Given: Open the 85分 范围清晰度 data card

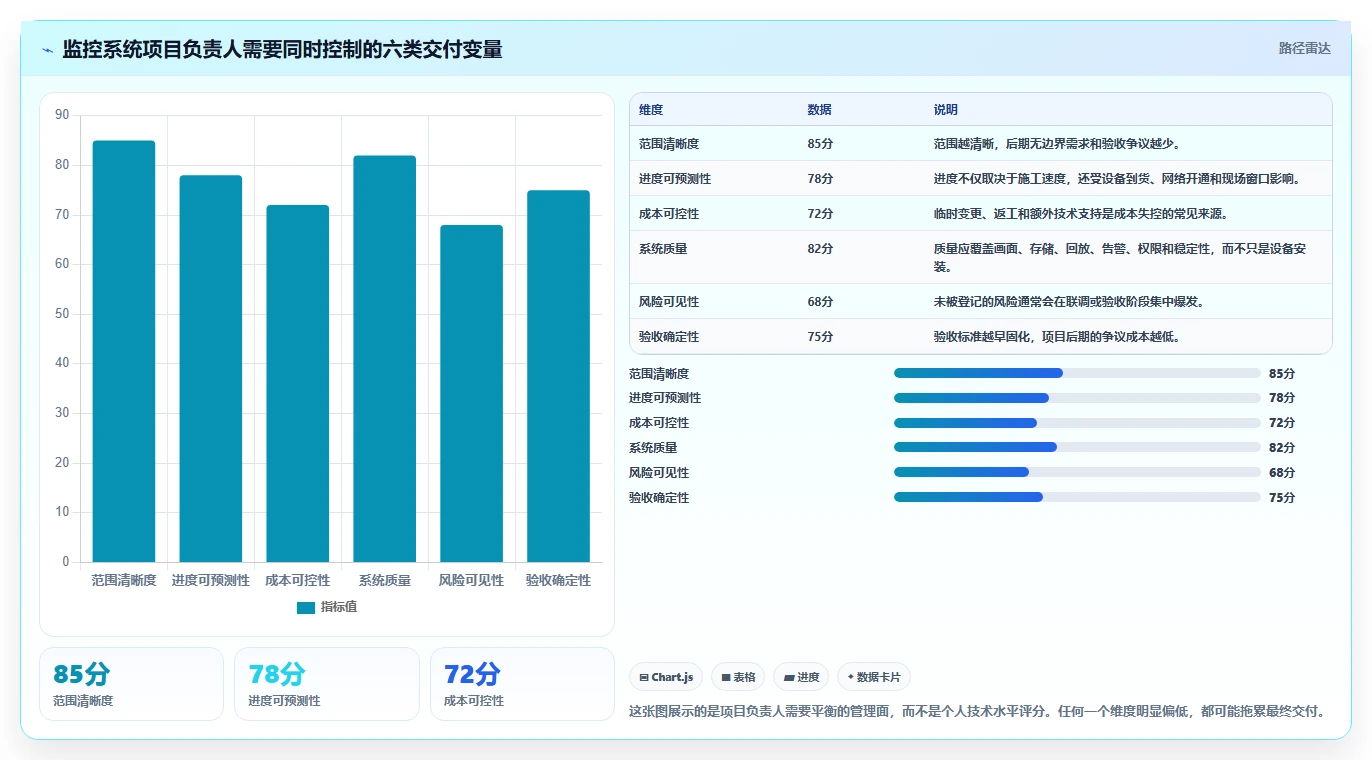Looking at the screenshot, I should [x=131, y=684].
